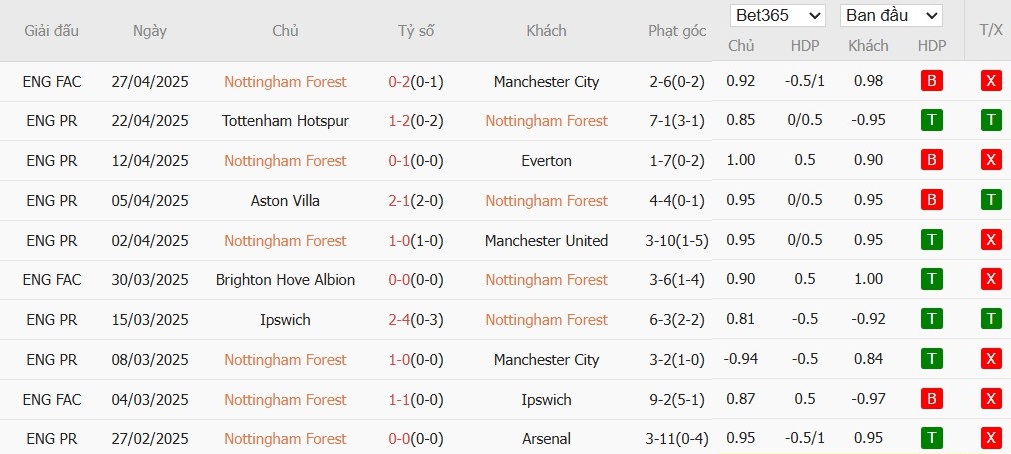Click green T/X badge in Aston Villa row
Image resolution: width=1011 pixels, height=454 pixels.
point(991,201)
